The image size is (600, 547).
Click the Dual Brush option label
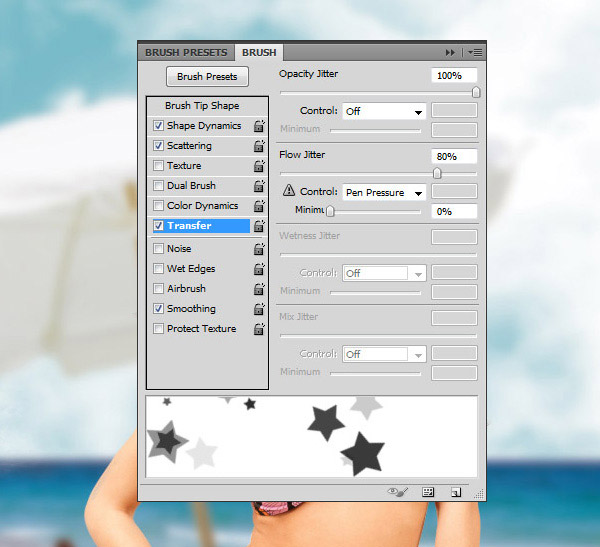(x=191, y=186)
